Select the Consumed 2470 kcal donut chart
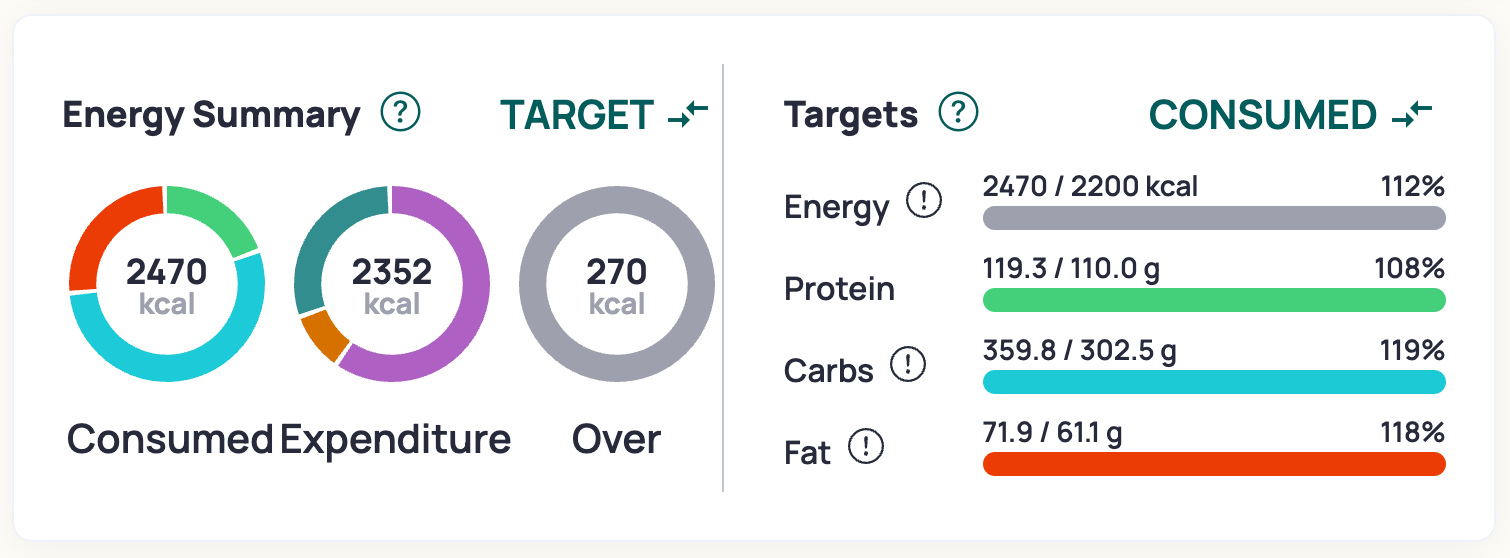This screenshot has width=1510, height=558. click(x=167, y=284)
